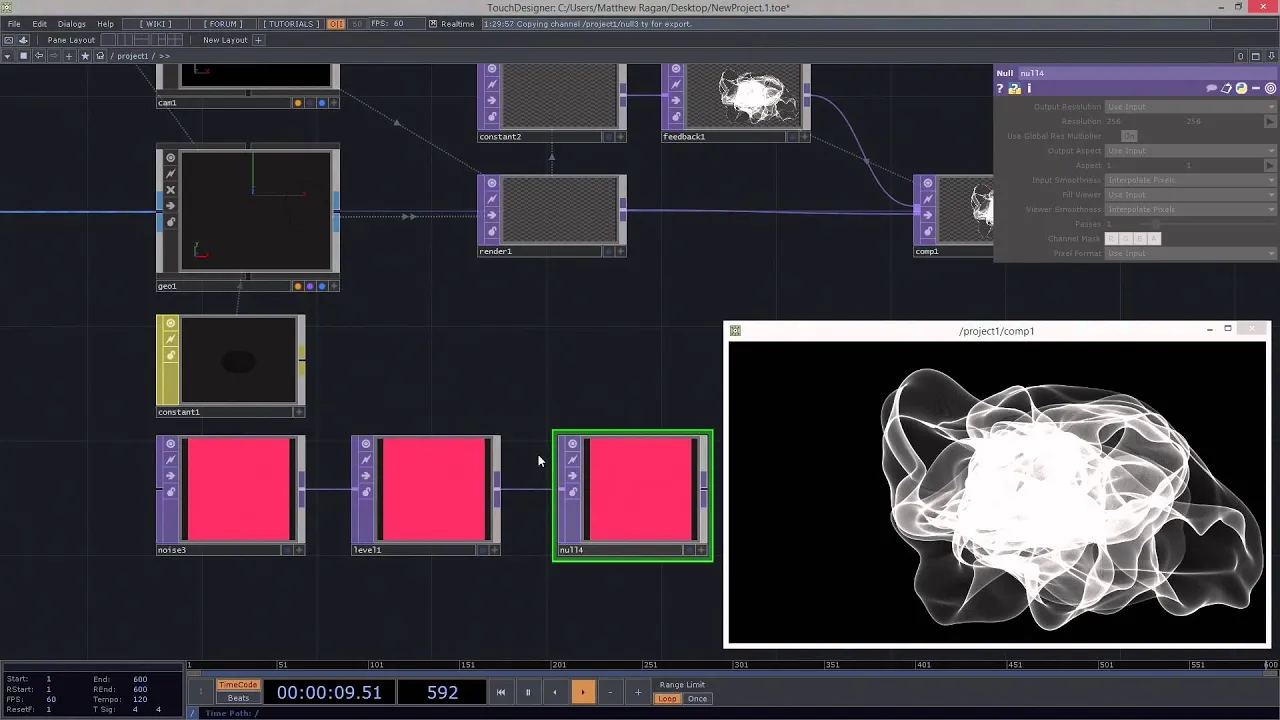Open the Help menu
The width and height of the screenshot is (1280, 720).
coord(105,23)
